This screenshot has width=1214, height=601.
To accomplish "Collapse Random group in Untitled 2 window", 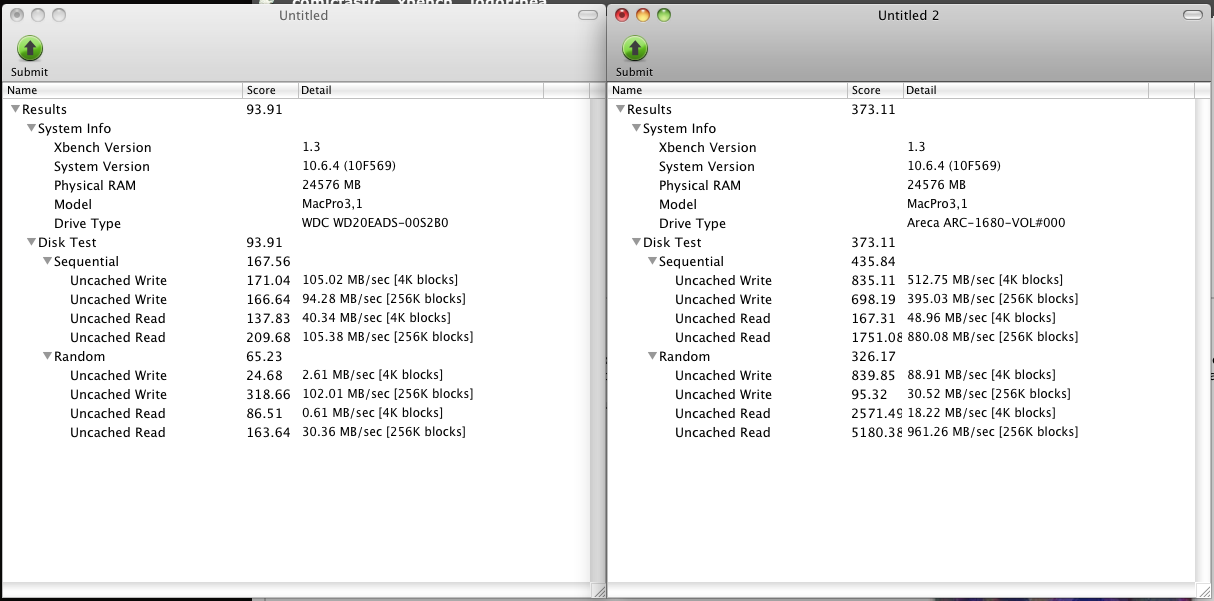I will (x=652, y=356).
